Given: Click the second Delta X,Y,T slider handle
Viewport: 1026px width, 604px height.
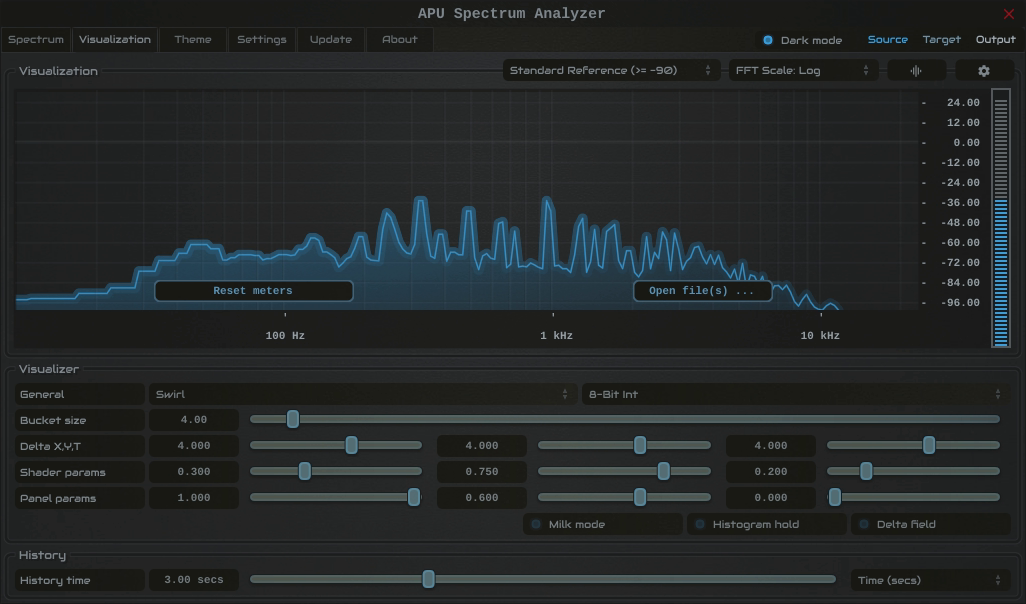Looking at the screenshot, I should [x=640, y=446].
